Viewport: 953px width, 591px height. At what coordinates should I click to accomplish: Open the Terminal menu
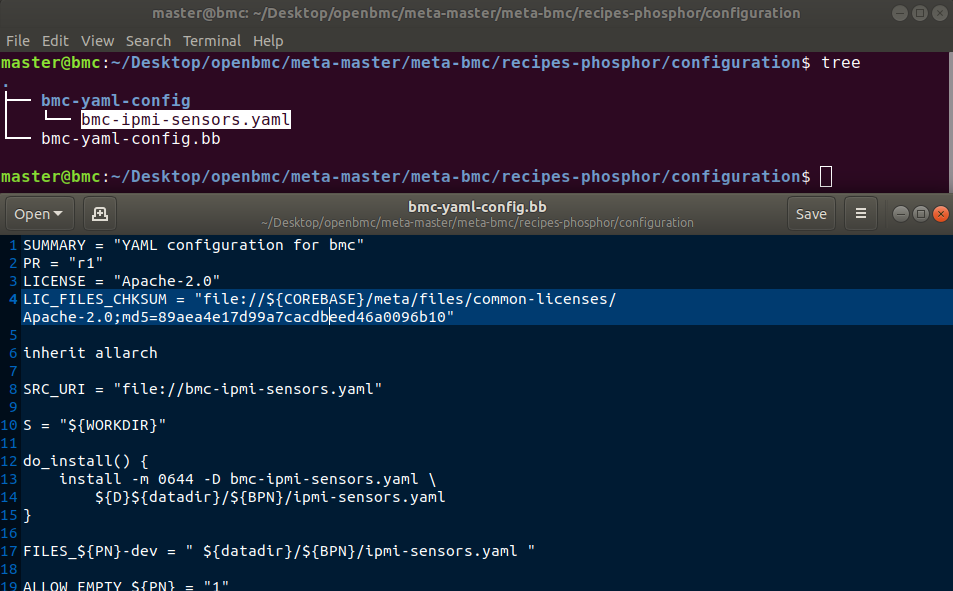pos(211,40)
